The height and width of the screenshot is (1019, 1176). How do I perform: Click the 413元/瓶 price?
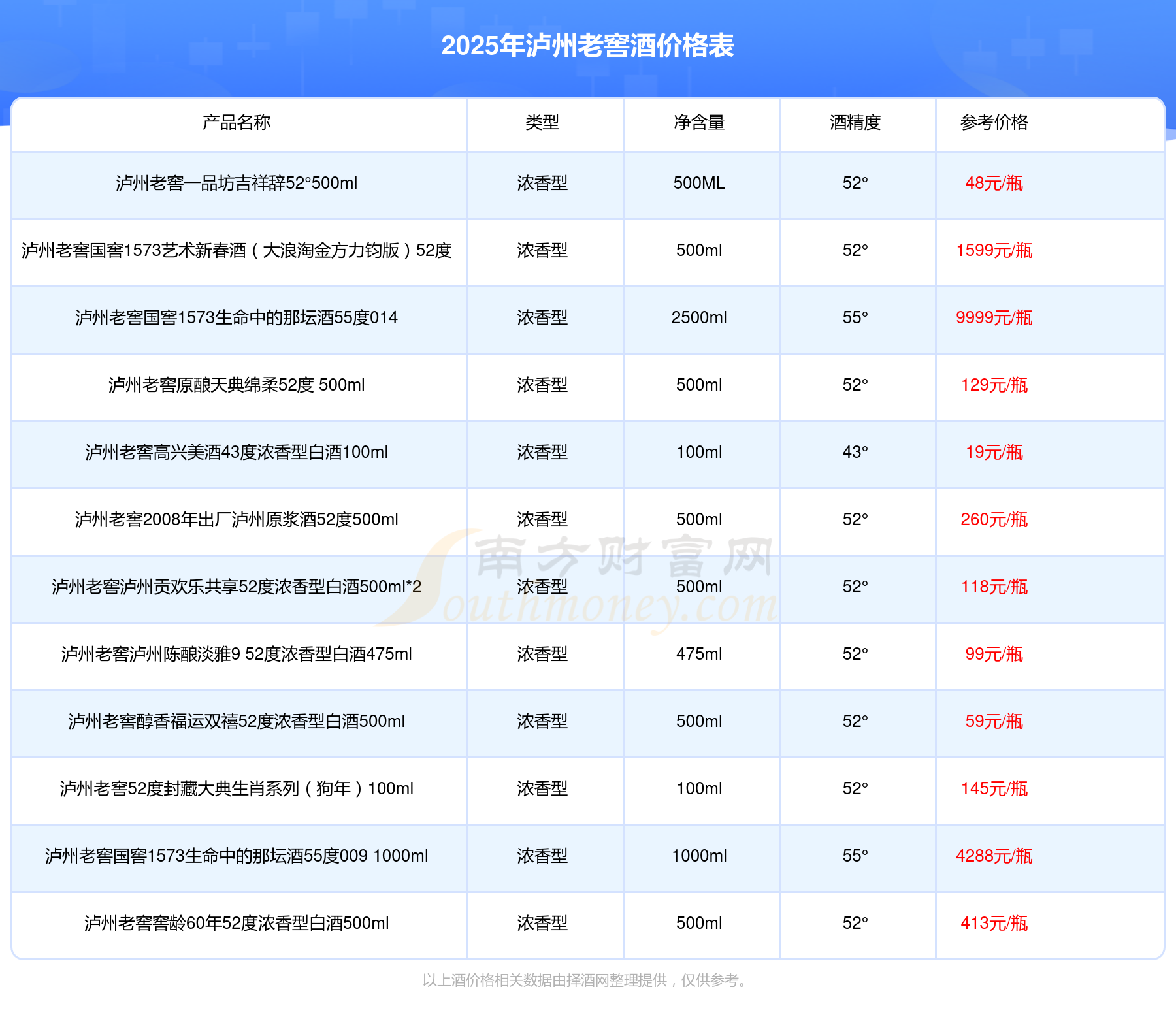point(994,923)
